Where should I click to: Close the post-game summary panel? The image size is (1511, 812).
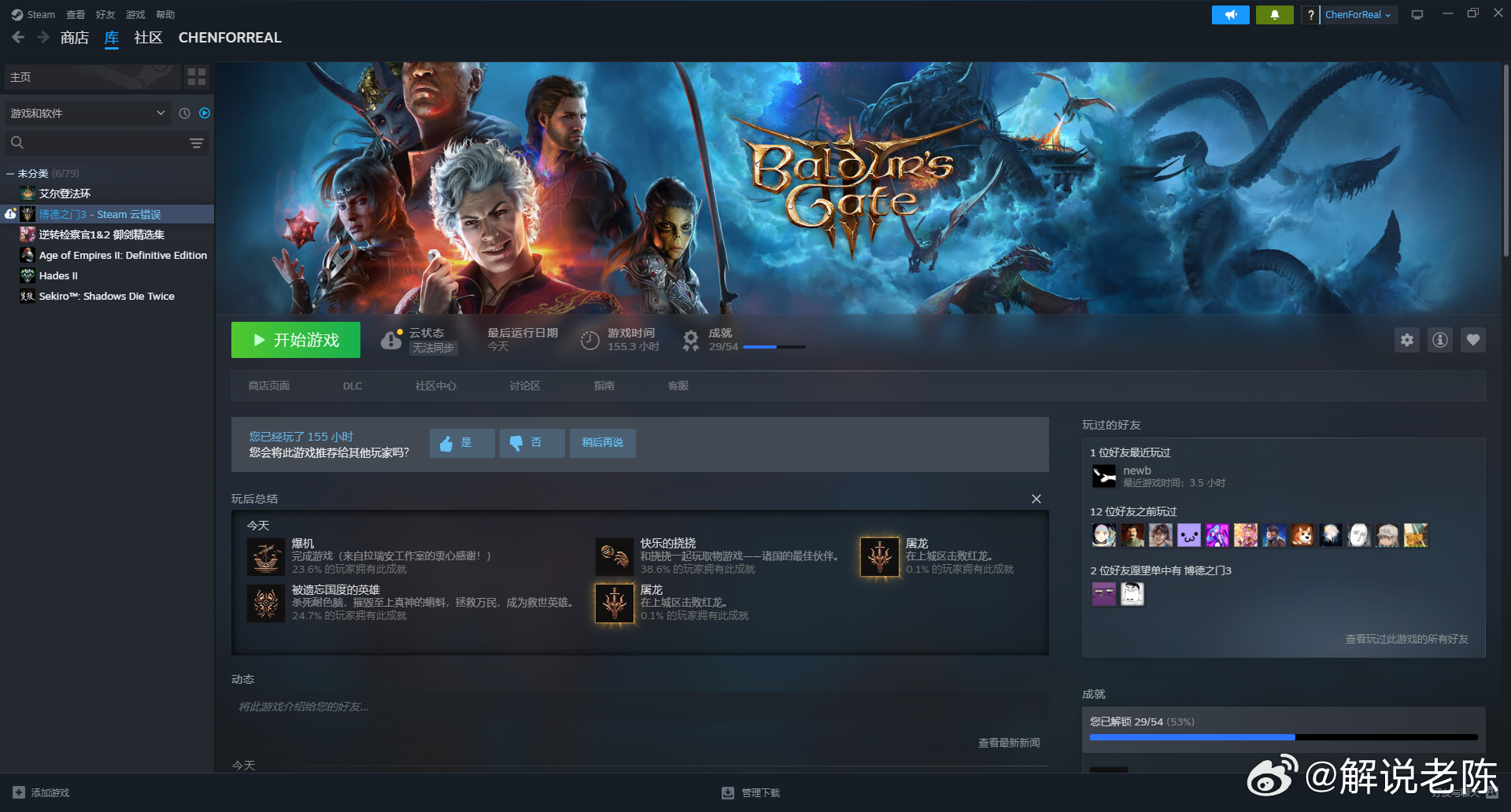coord(1036,499)
